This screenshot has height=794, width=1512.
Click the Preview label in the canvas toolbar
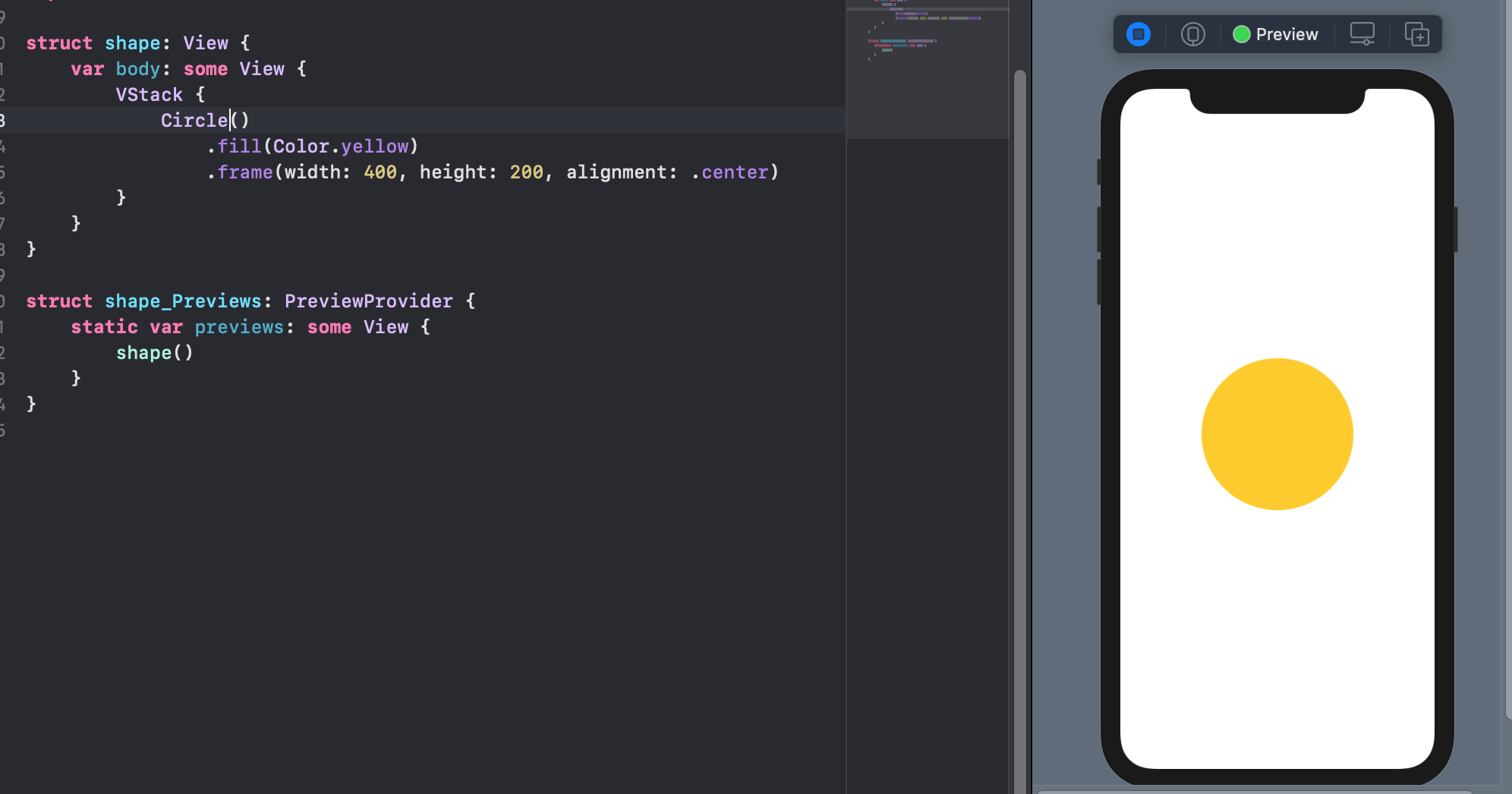click(1288, 34)
